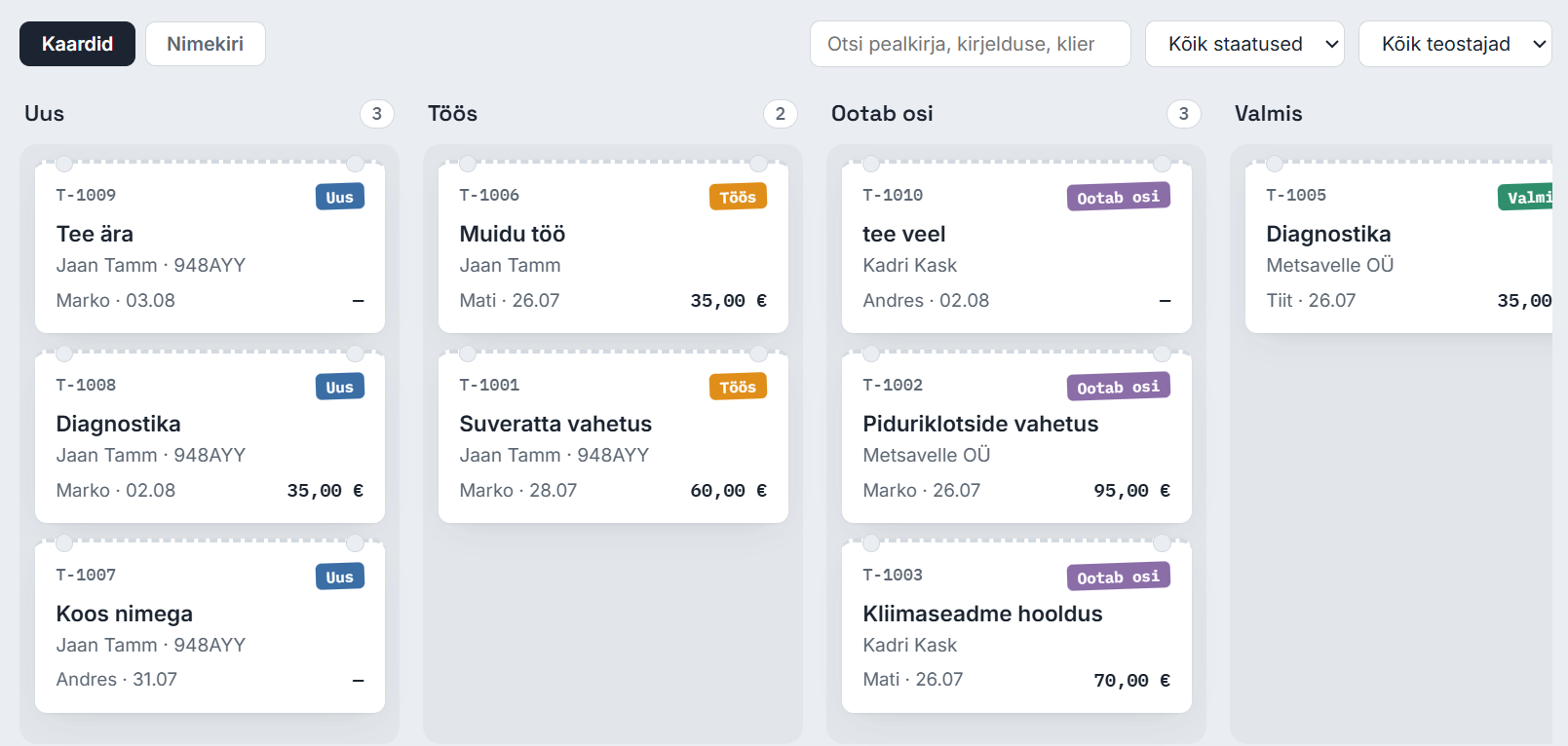Open the Muidu töö job card
Screen dimensions: 1568x746
click(613, 247)
